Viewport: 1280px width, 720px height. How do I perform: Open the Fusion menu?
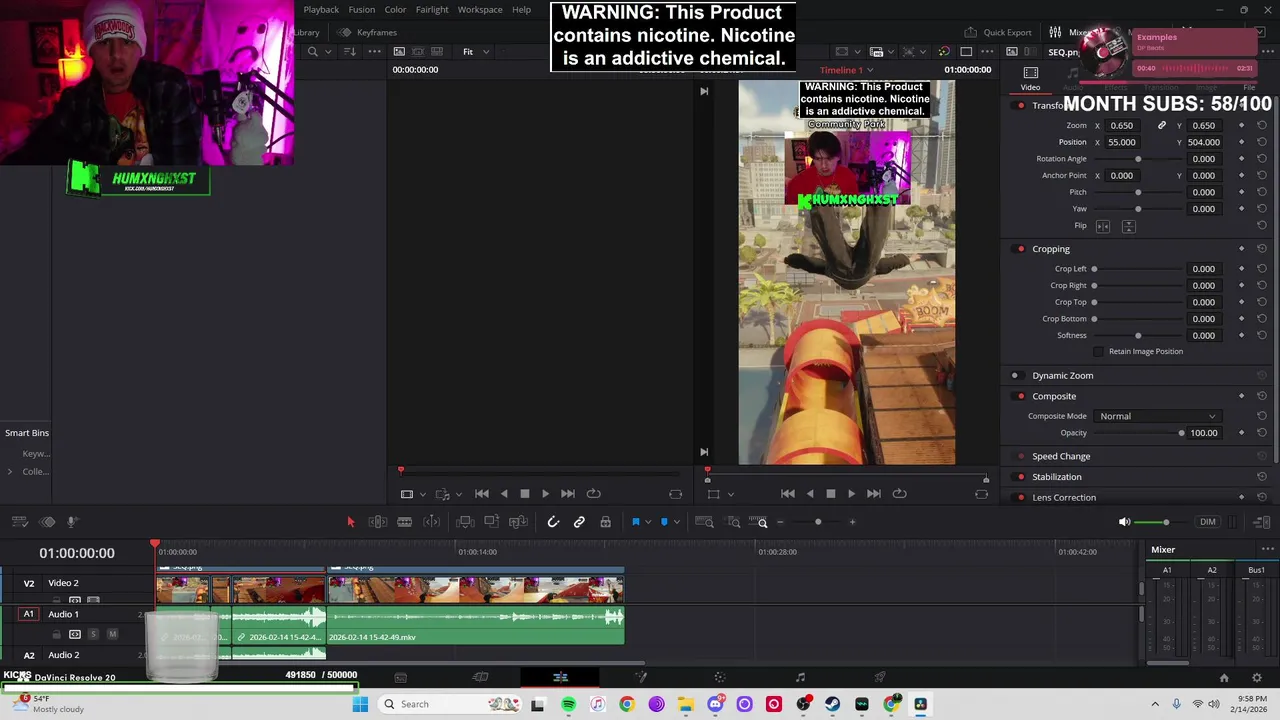pos(362,10)
